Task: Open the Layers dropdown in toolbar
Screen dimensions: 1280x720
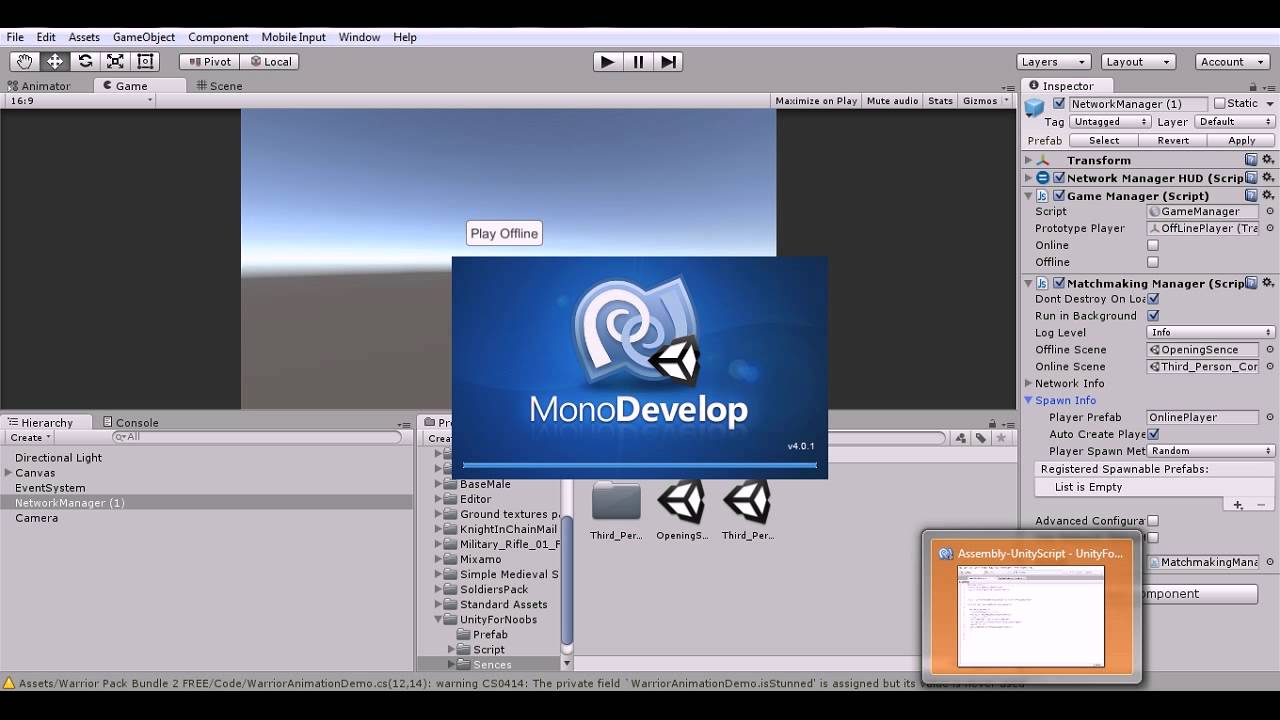Action: tap(1053, 62)
